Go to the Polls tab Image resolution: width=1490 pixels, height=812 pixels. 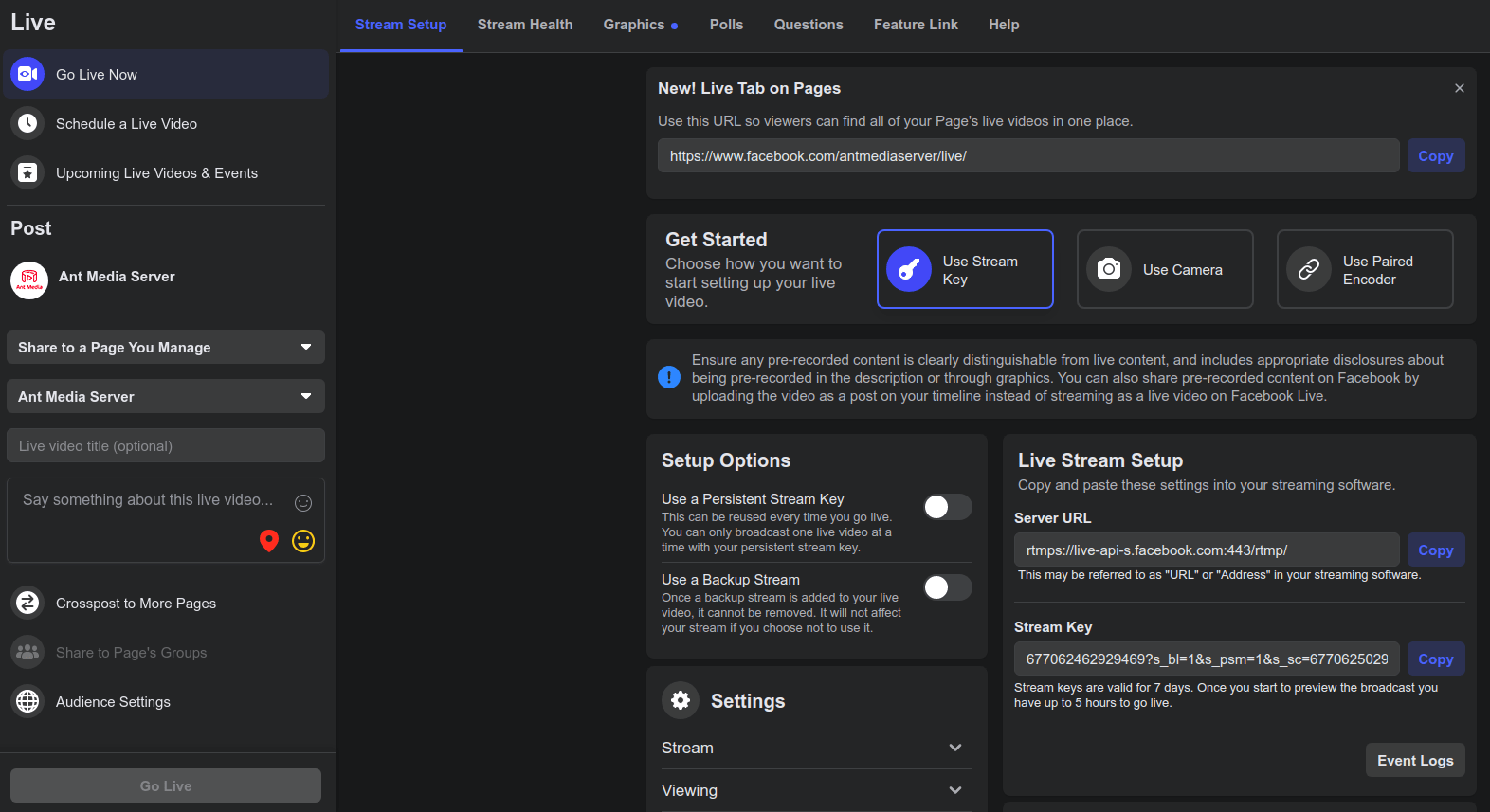pyautogui.click(x=726, y=25)
